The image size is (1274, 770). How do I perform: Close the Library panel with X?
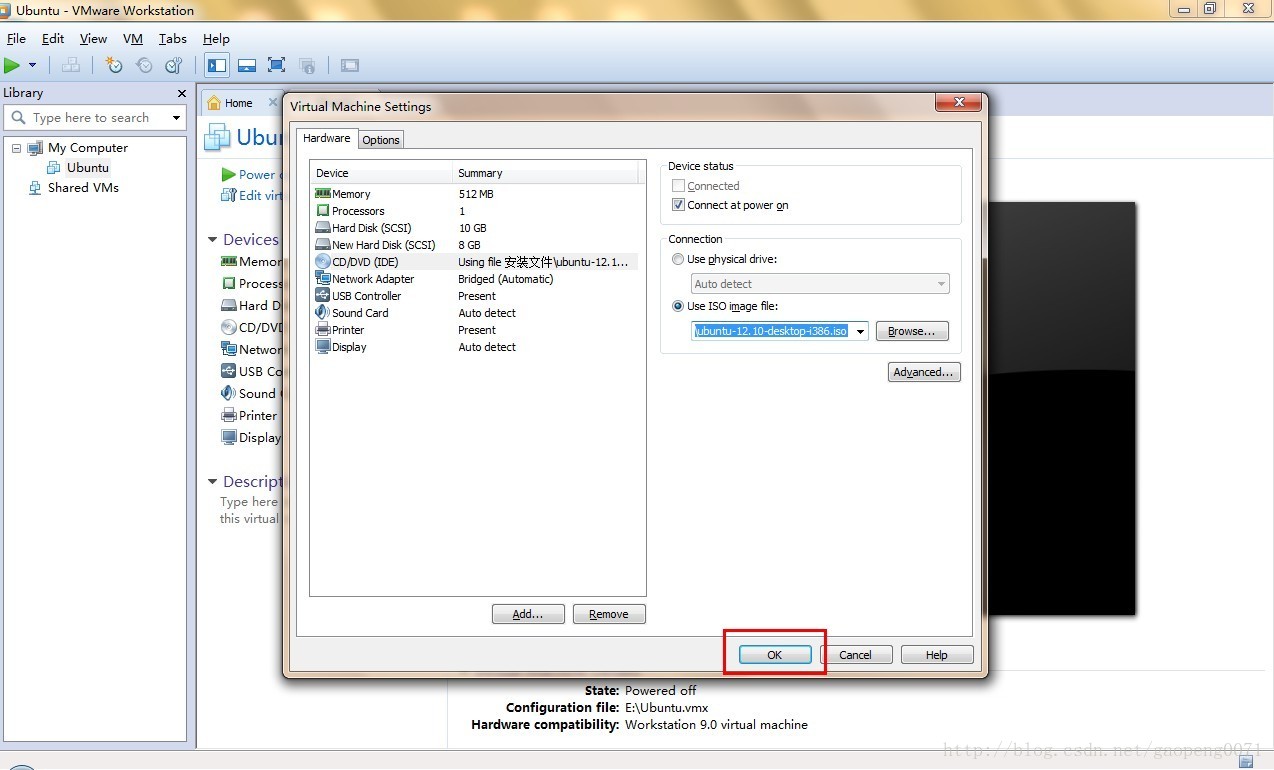tap(181, 93)
